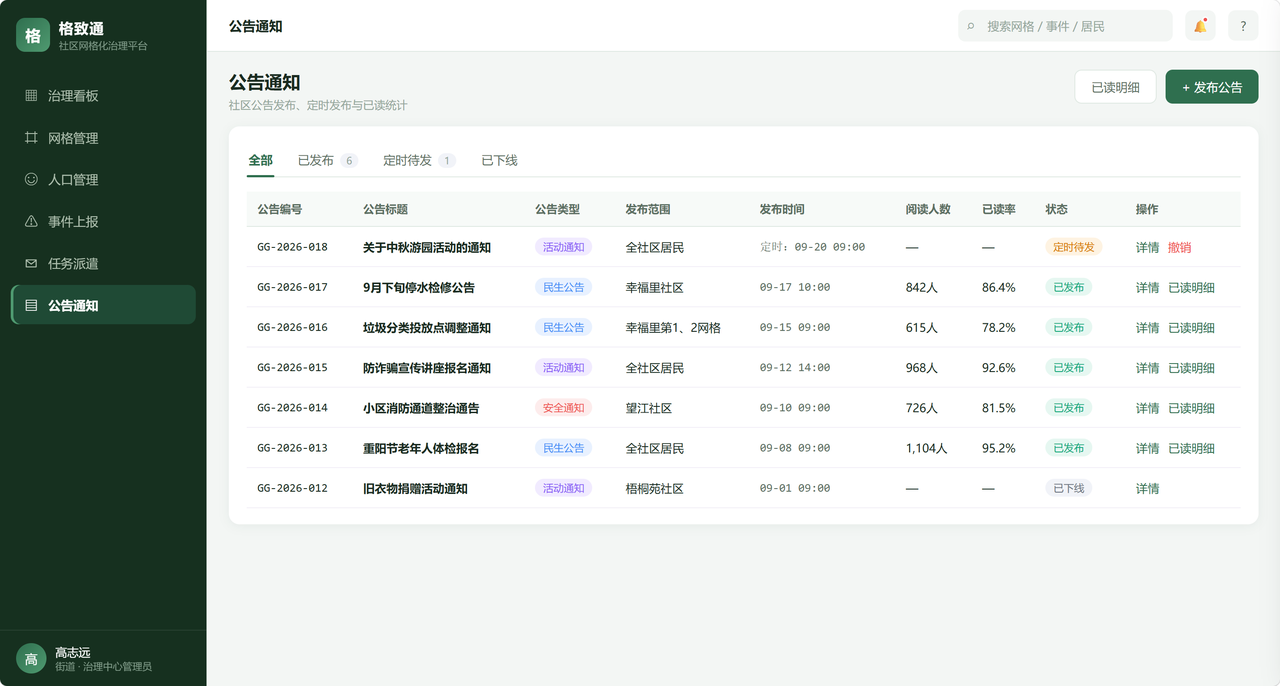Screen dimensions: 1280x686
Task: Open 已读明细 for GG-2026-014
Action: 1192,408
